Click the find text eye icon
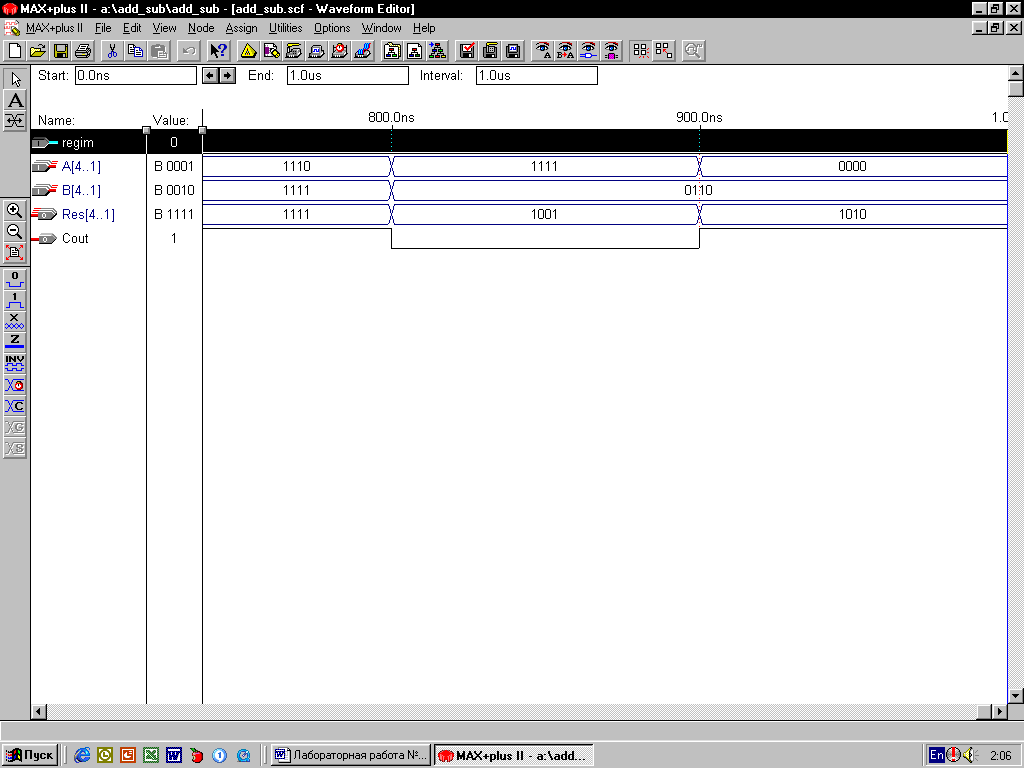Image resolution: width=1024 pixels, height=768 pixels. pos(543,51)
